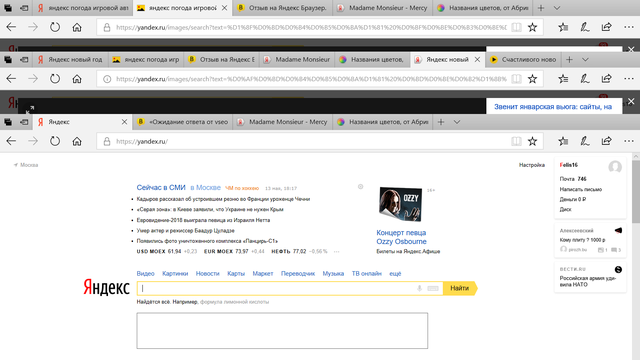Open reading view in front yandex.ru window
This screenshot has height=360, width=640.
[516, 141]
